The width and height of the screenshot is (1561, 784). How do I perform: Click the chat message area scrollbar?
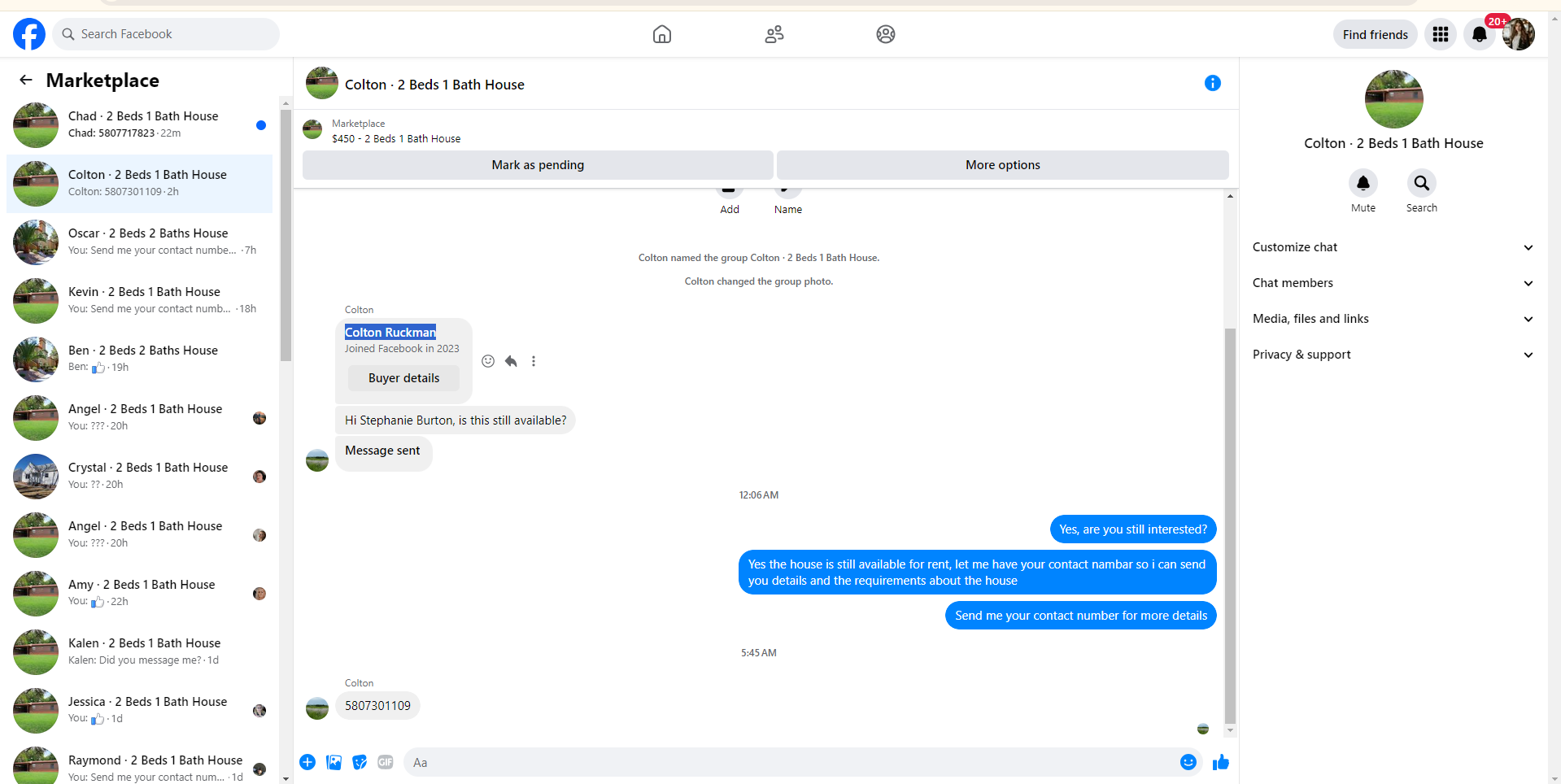tap(1230, 525)
